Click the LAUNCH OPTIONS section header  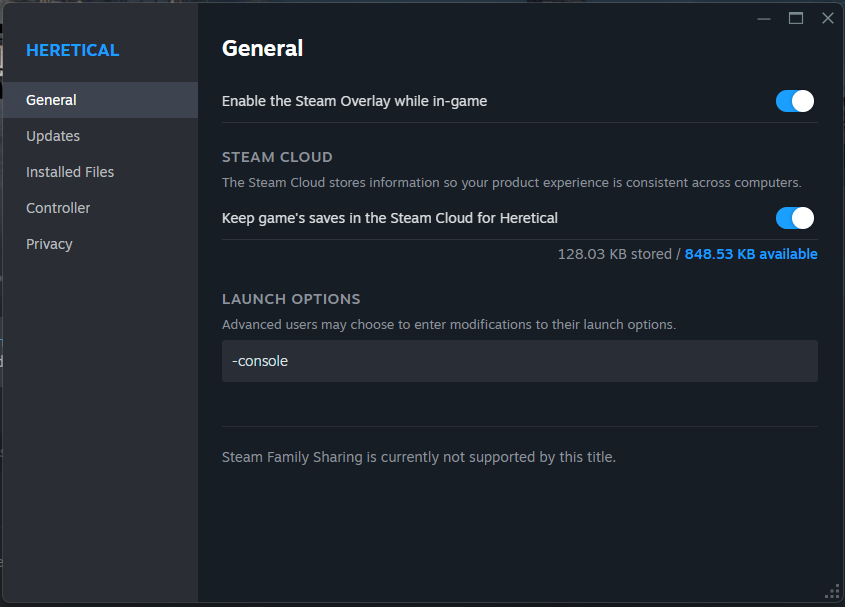coord(291,299)
